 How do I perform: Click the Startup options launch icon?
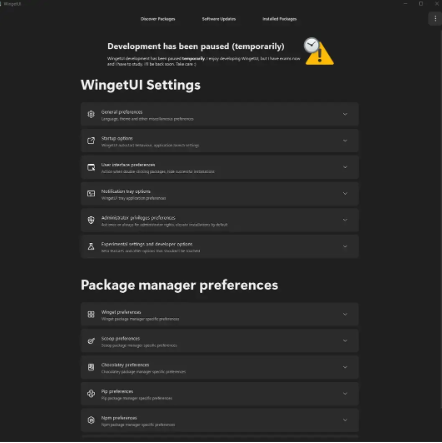pyautogui.click(x=91, y=141)
